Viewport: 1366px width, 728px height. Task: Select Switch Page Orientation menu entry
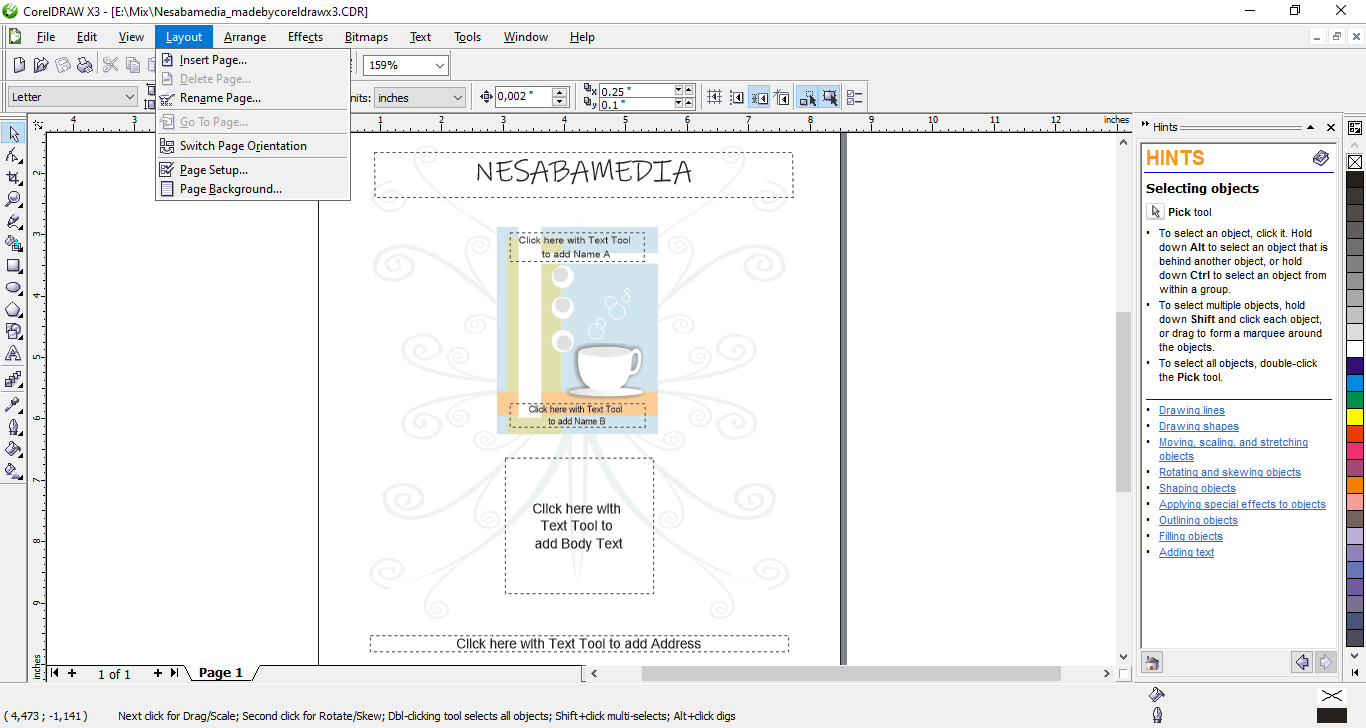pyautogui.click(x=243, y=146)
